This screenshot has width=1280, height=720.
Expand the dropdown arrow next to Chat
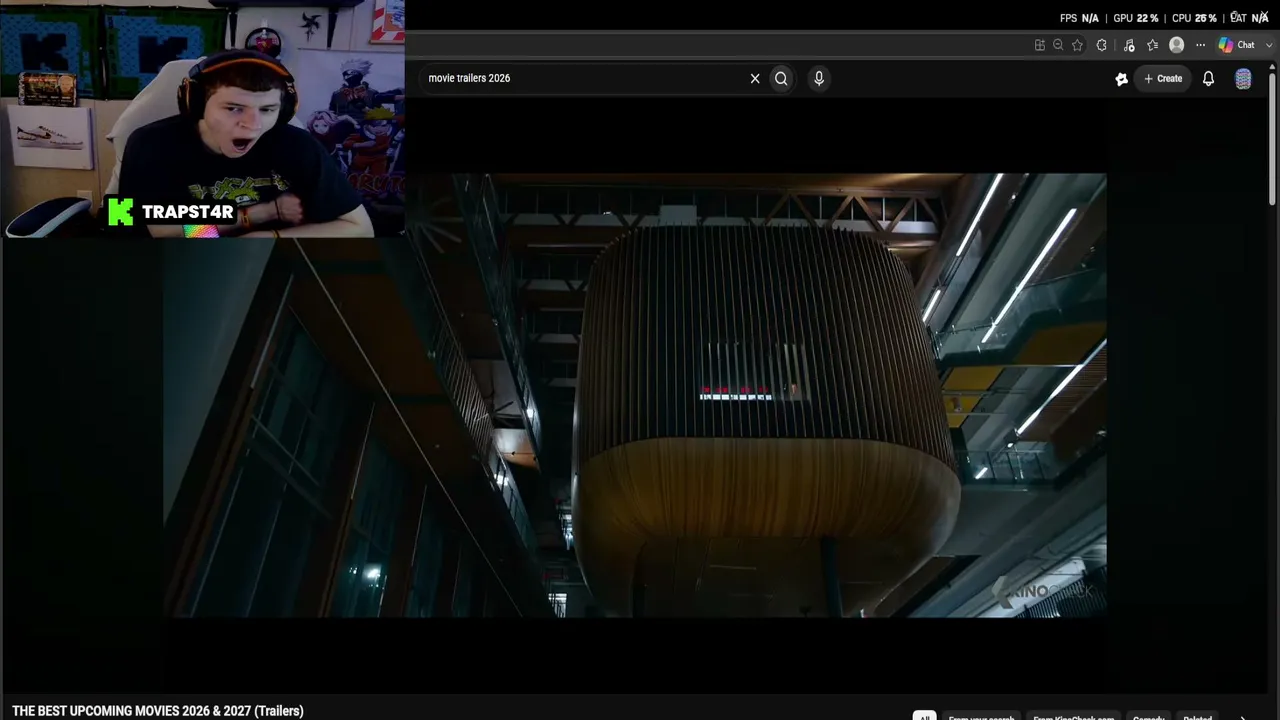coord(1270,45)
